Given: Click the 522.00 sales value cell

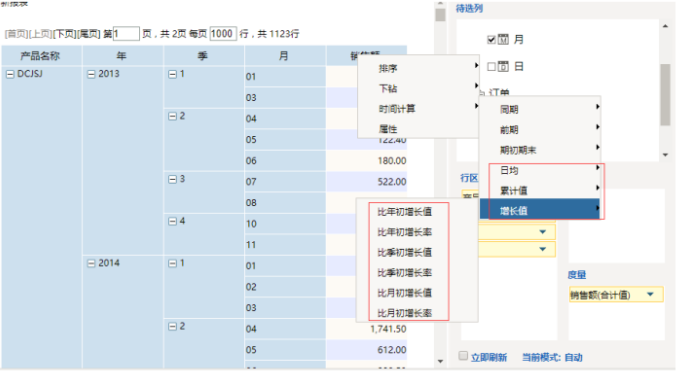Looking at the screenshot, I should click(366, 181).
